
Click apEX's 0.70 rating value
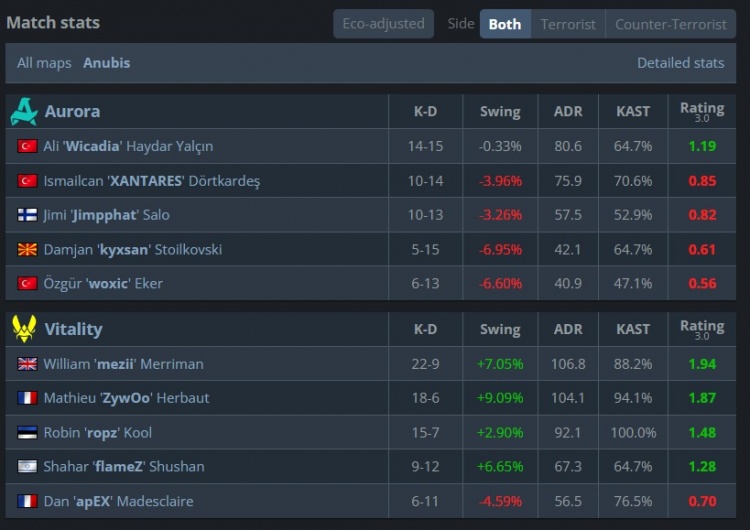tap(702, 501)
